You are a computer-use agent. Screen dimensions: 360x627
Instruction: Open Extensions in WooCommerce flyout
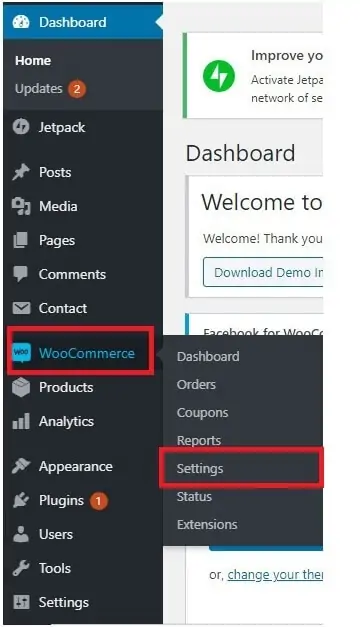(207, 524)
